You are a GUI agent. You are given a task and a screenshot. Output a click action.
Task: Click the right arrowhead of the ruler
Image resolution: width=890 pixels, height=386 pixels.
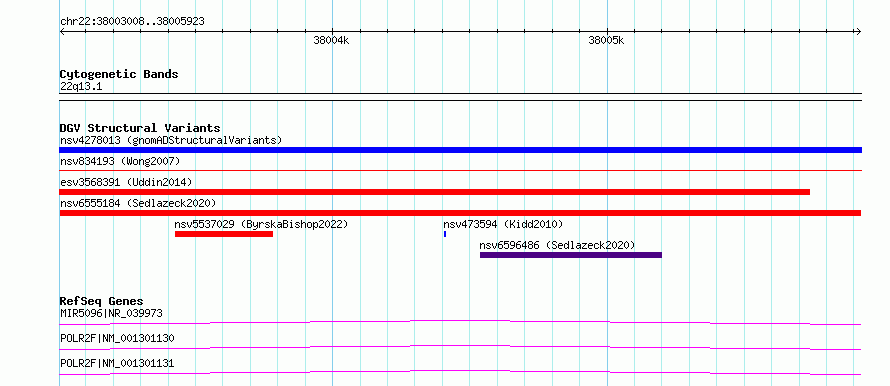coord(858,32)
